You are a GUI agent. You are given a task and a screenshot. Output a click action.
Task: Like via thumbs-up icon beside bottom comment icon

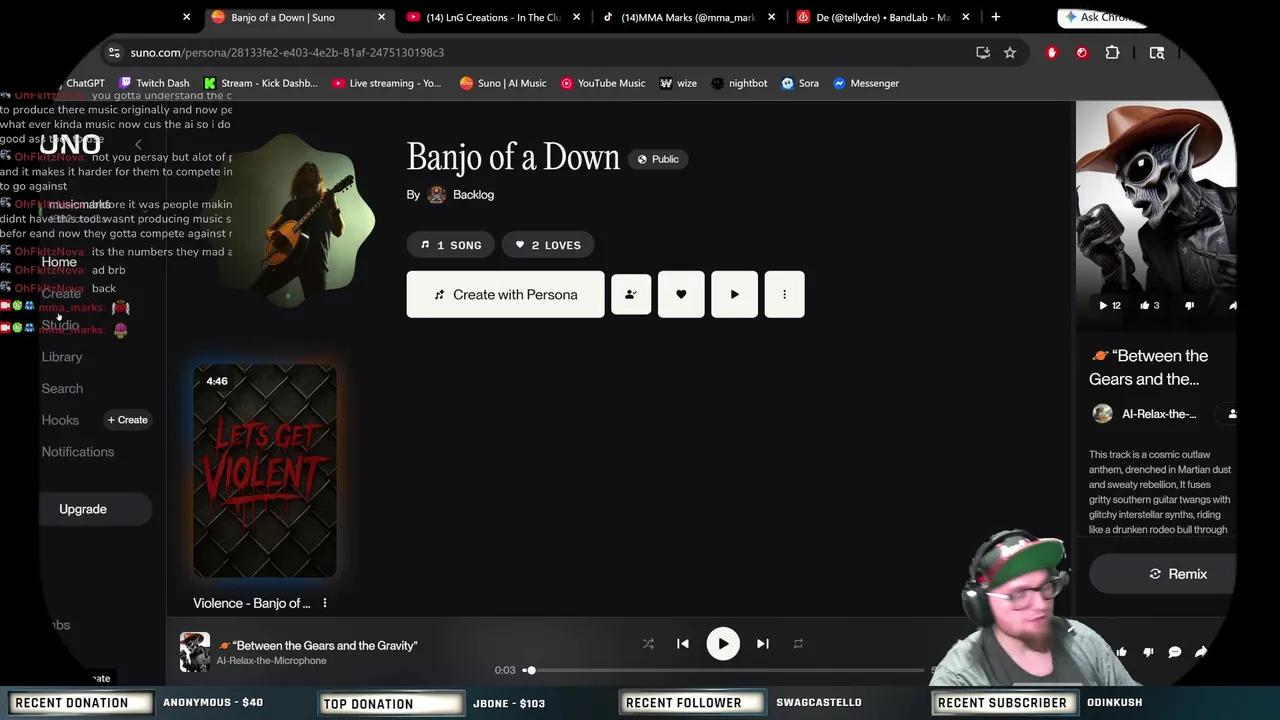[1121, 652]
